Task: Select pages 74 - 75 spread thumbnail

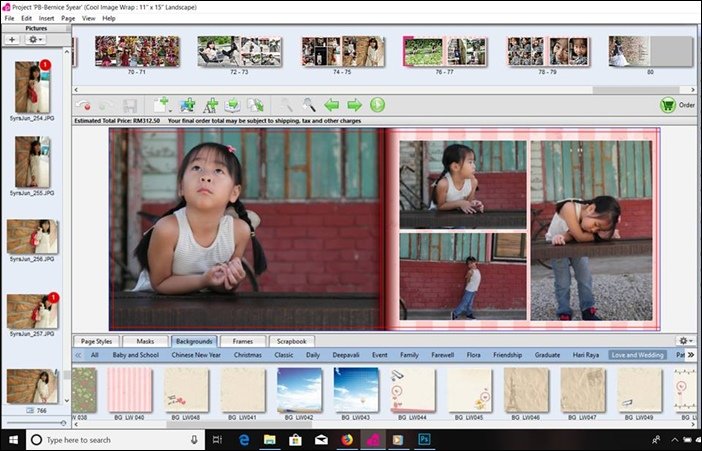Action: (x=343, y=52)
